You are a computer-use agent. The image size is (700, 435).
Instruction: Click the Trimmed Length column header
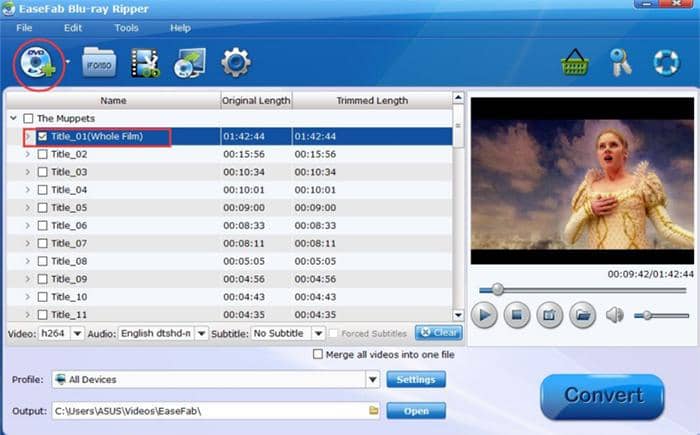(x=372, y=100)
